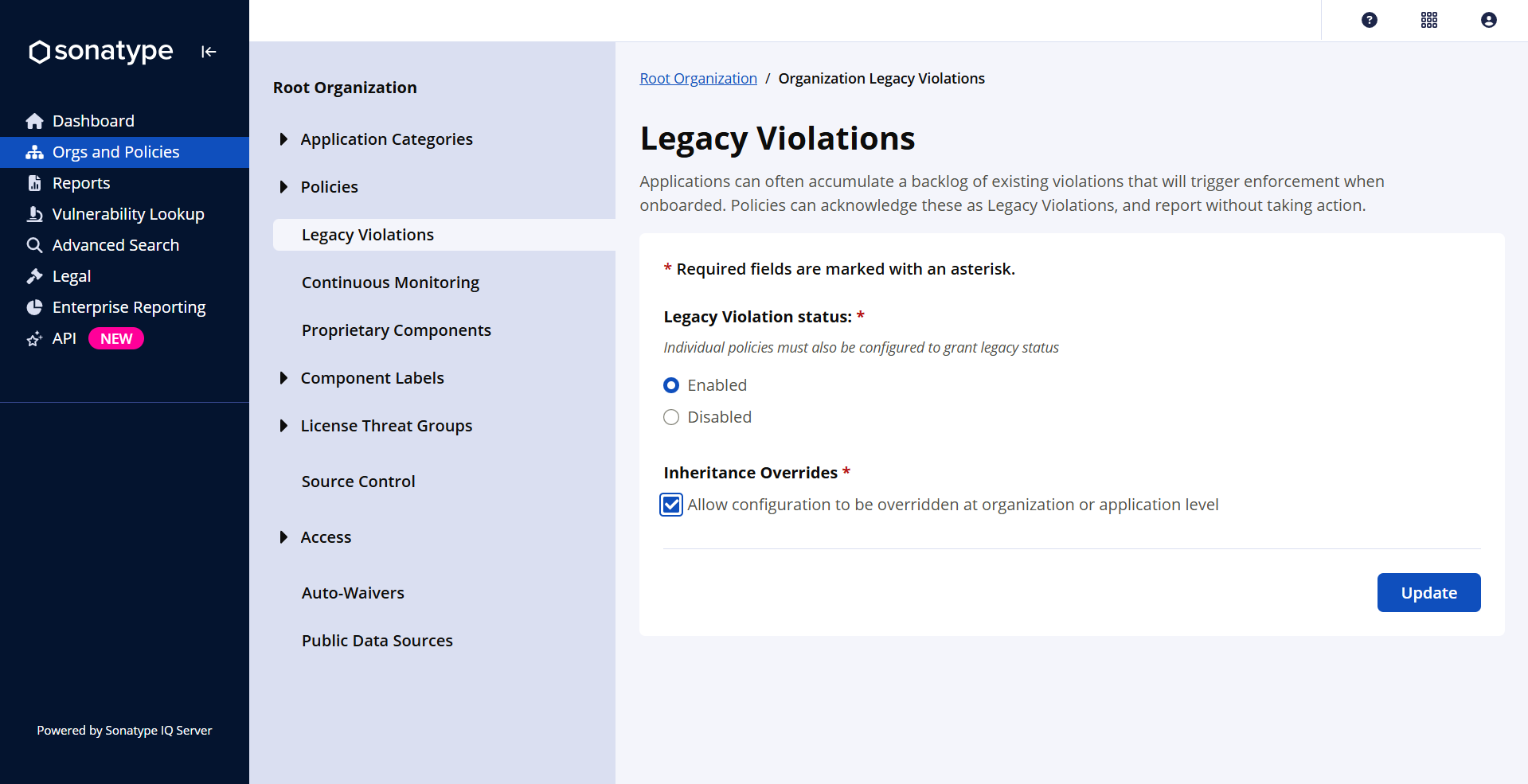Image resolution: width=1528 pixels, height=784 pixels.
Task: Open the apps grid icon
Action: tap(1429, 20)
